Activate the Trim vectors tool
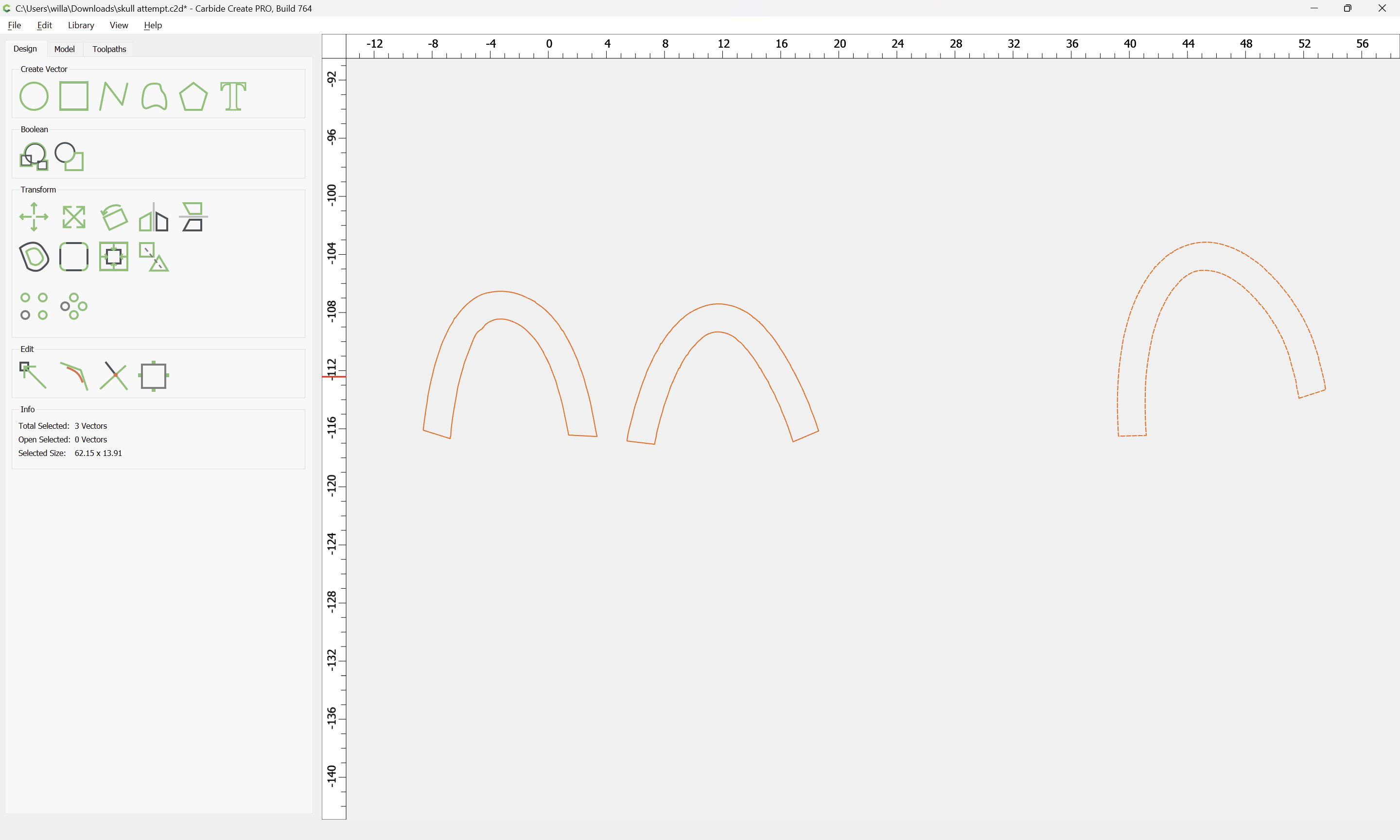Image resolution: width=1400 pixels, height=840 pixels. coord(113,376)
